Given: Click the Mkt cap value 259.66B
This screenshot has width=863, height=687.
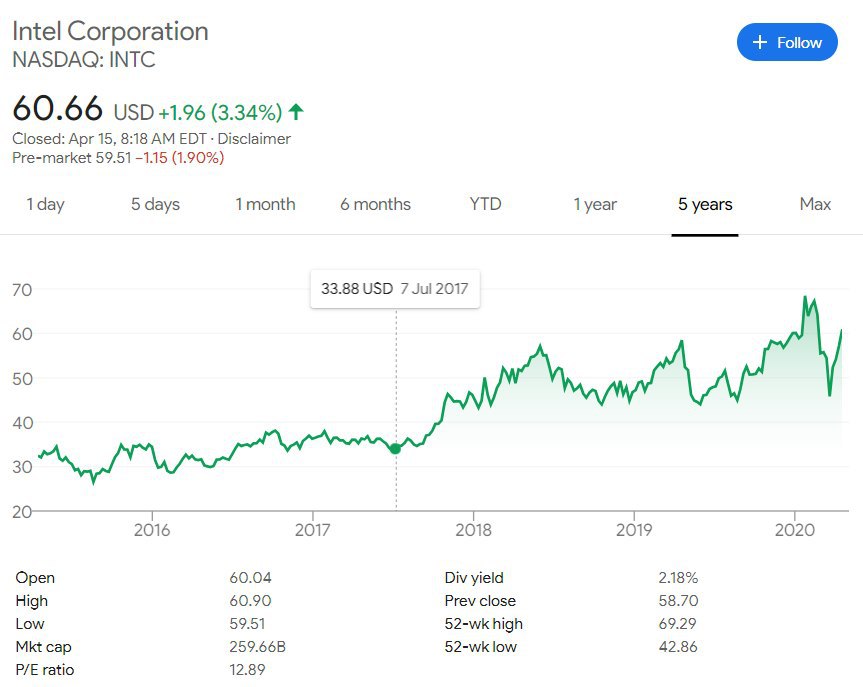Looking at the screenshot, I should [x=258, y=647].
